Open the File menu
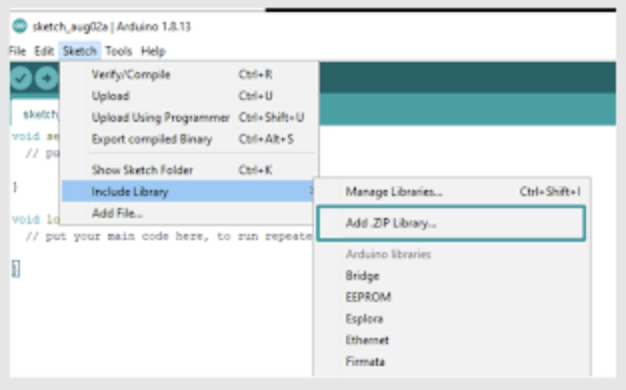The image size is (626, 390). [17, 51]
